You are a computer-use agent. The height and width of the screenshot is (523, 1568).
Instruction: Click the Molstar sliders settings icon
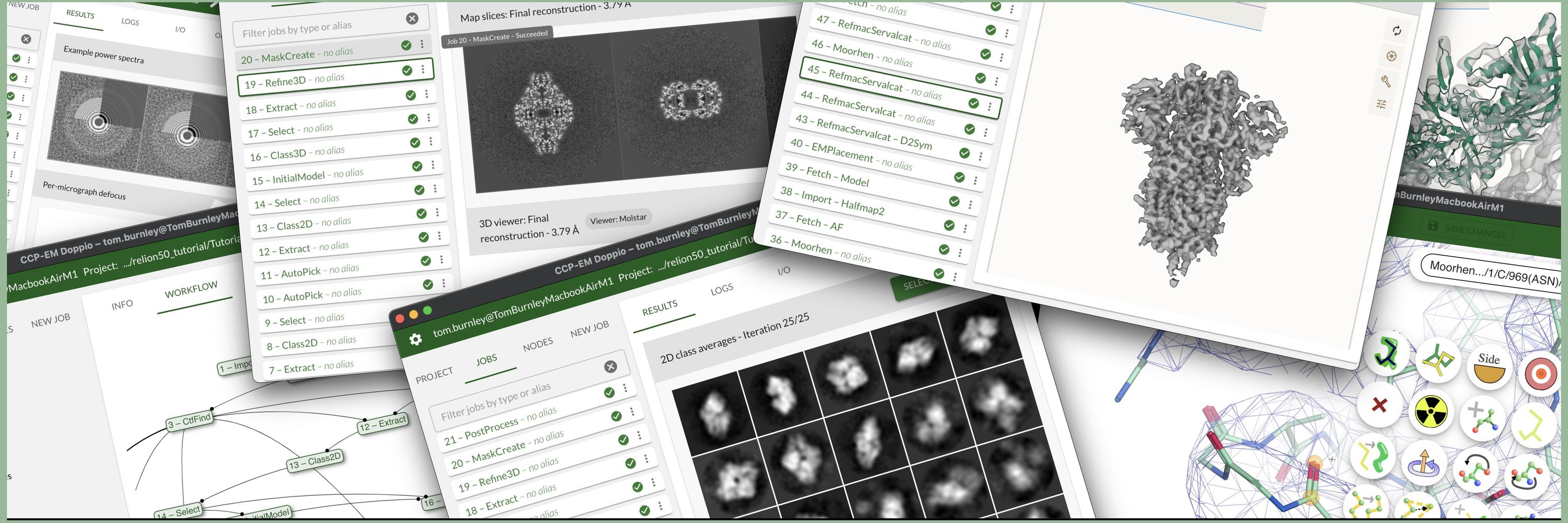click(1381, 104)
